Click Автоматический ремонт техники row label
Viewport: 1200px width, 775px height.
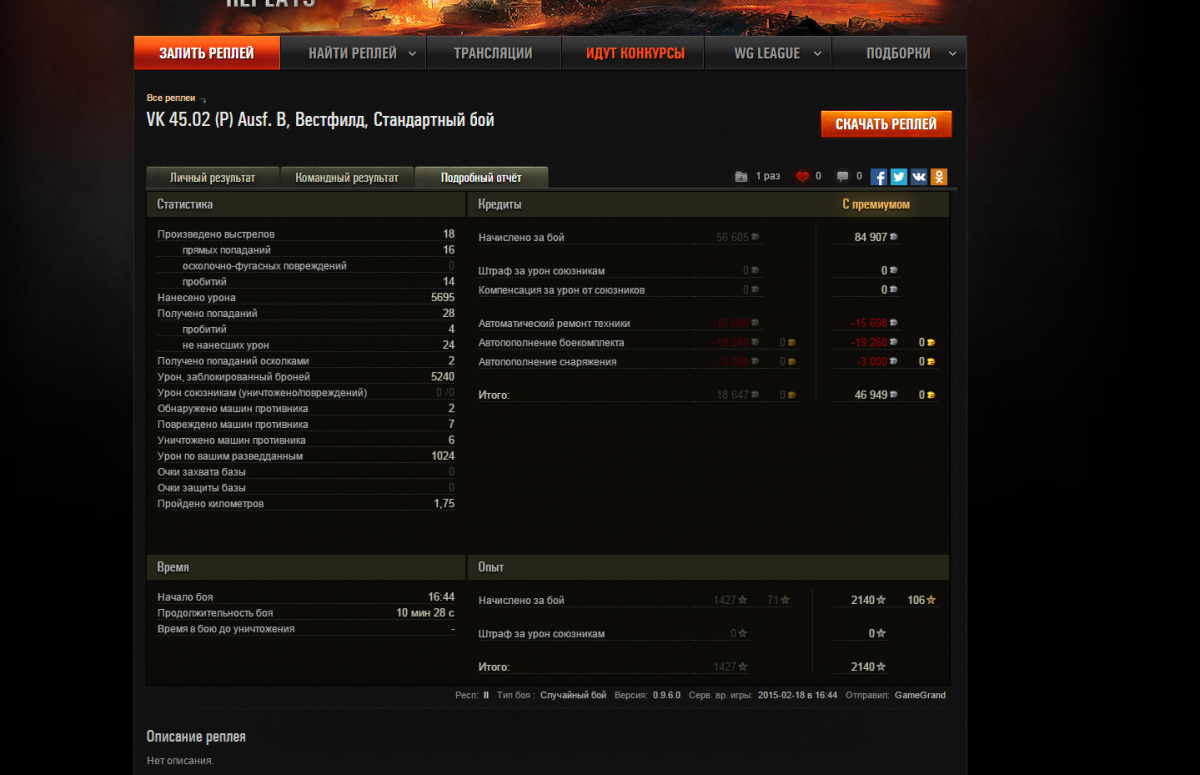[554, 323]
